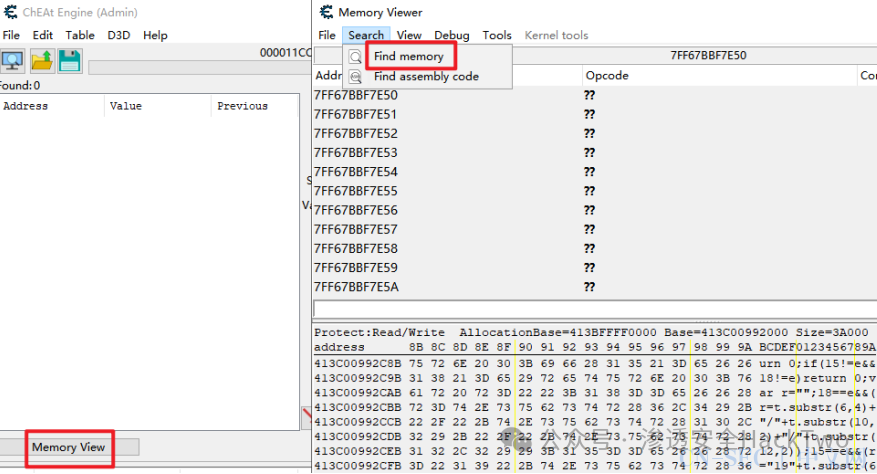Open the Kernel tools menu
The image size is (877, 474).
click(x=557, y=35)
